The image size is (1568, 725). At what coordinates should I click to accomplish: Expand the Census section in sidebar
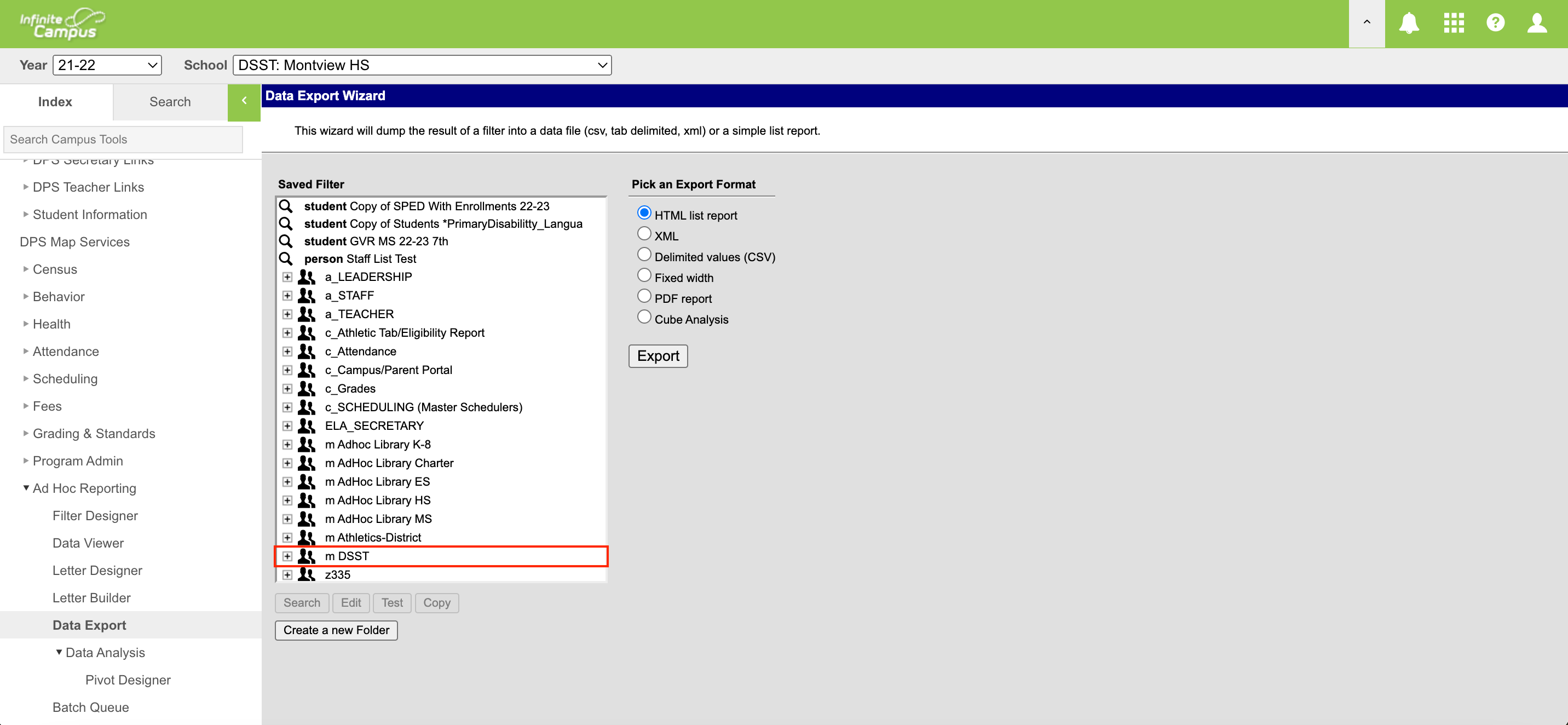26,269
